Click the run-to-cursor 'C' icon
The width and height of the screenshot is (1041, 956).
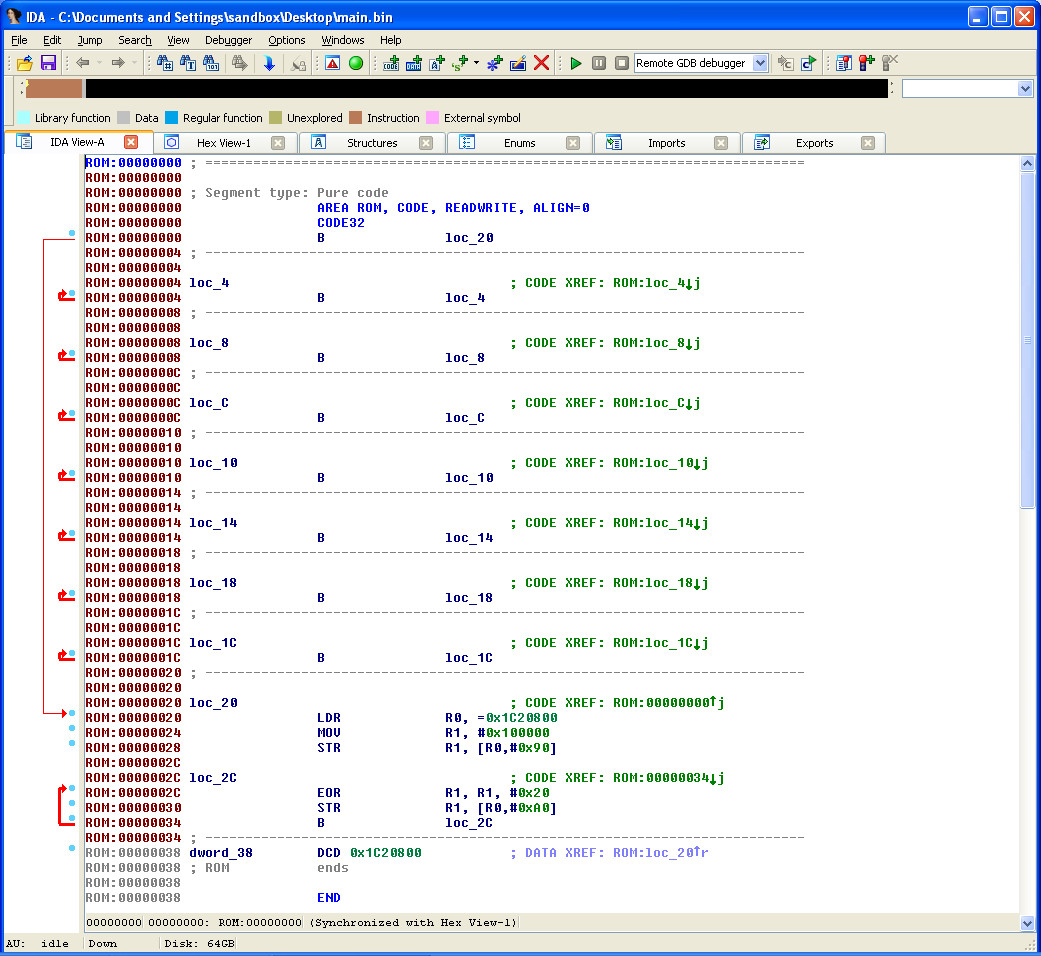coord(809,63)
